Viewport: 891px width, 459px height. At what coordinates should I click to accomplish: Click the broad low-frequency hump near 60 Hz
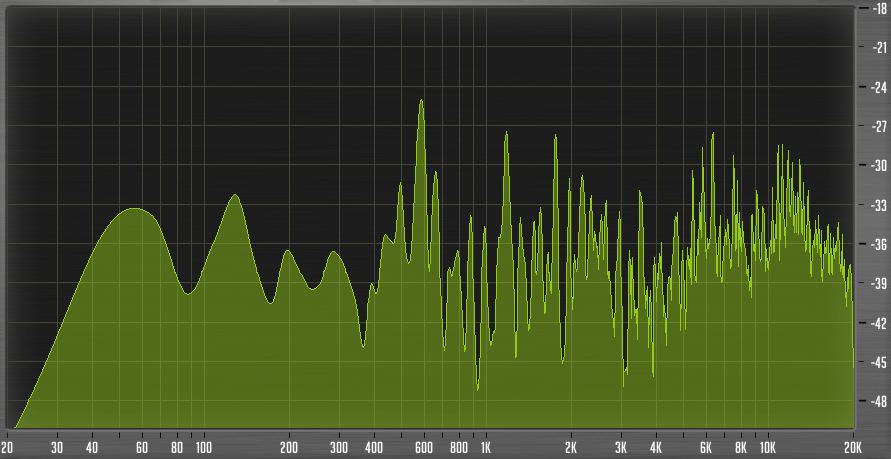[x=134, y=210]
